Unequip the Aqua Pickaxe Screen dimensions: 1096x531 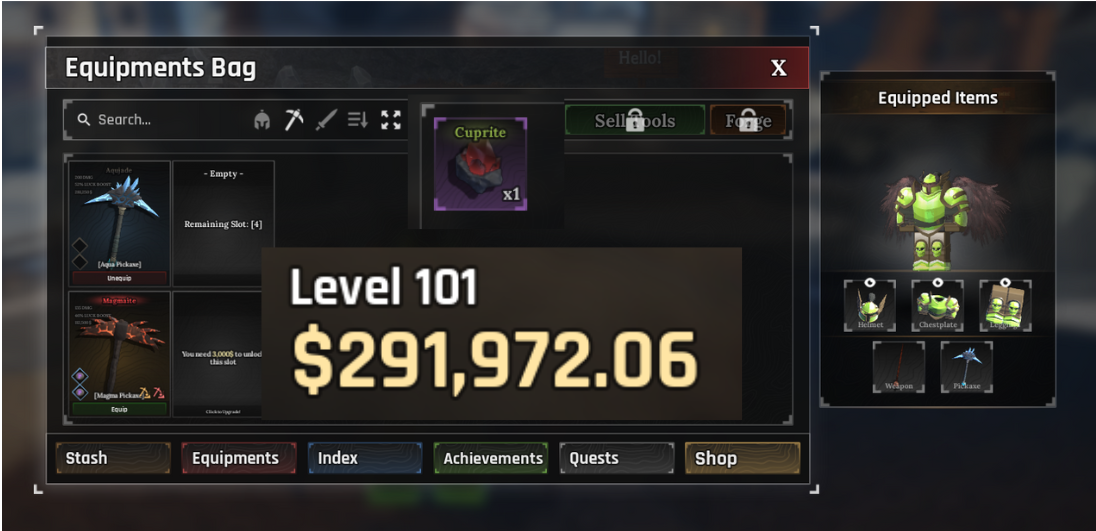(120, 278)
